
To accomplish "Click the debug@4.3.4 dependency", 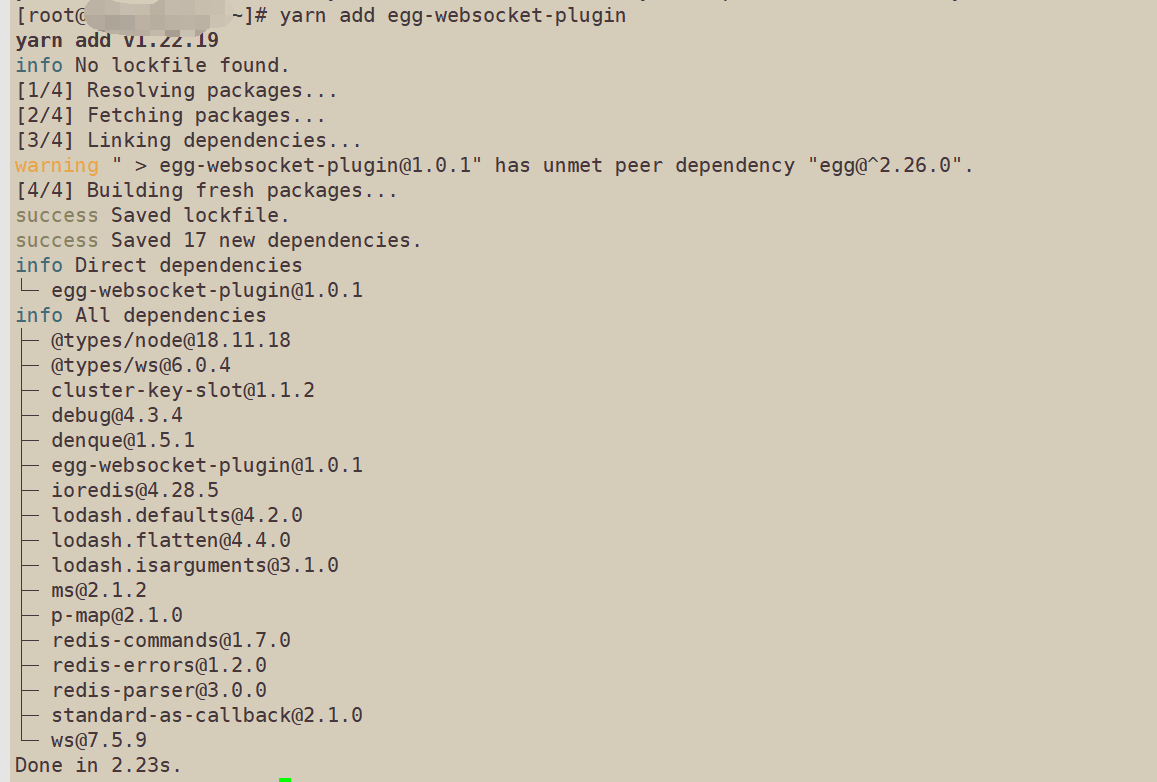I will click(117, 415).
